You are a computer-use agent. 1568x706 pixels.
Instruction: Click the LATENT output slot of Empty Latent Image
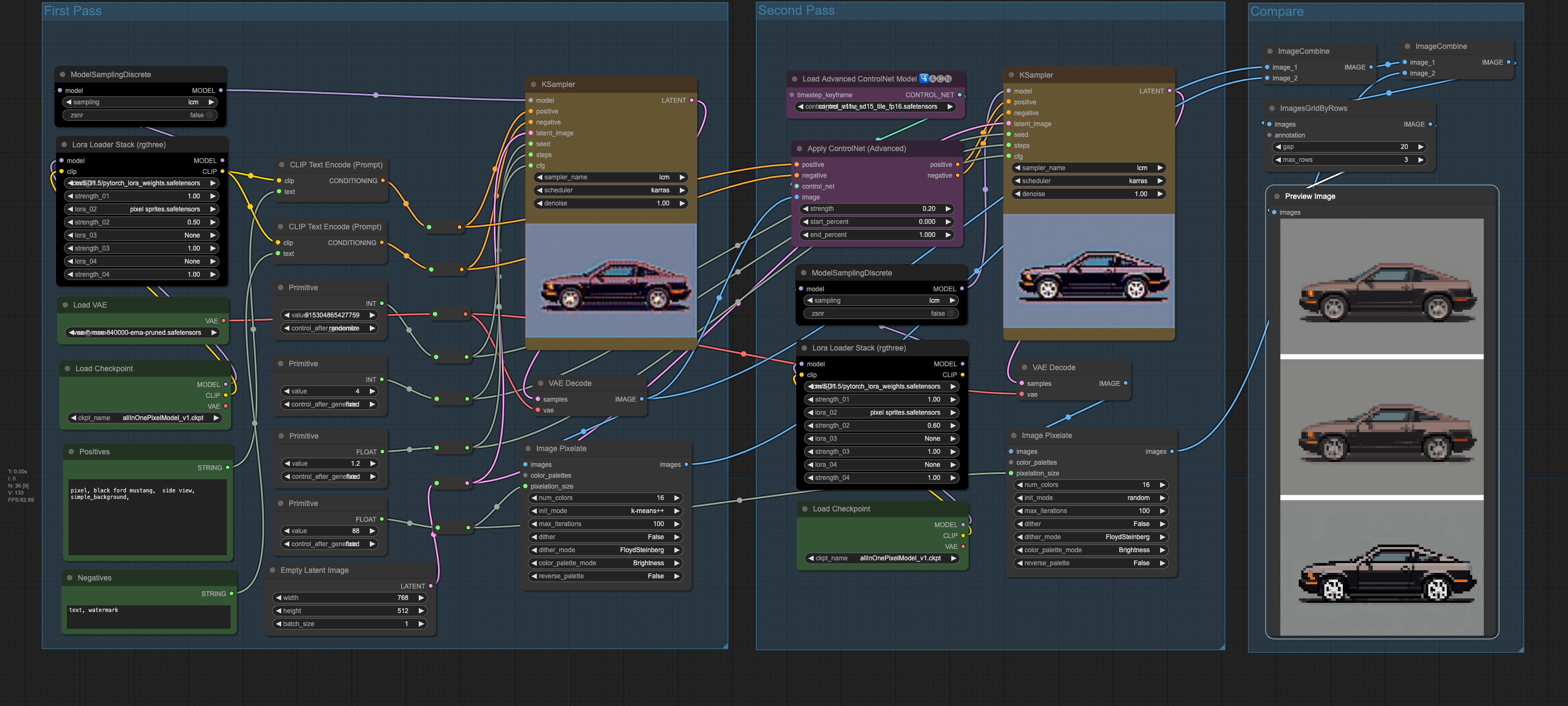point(431,586)
